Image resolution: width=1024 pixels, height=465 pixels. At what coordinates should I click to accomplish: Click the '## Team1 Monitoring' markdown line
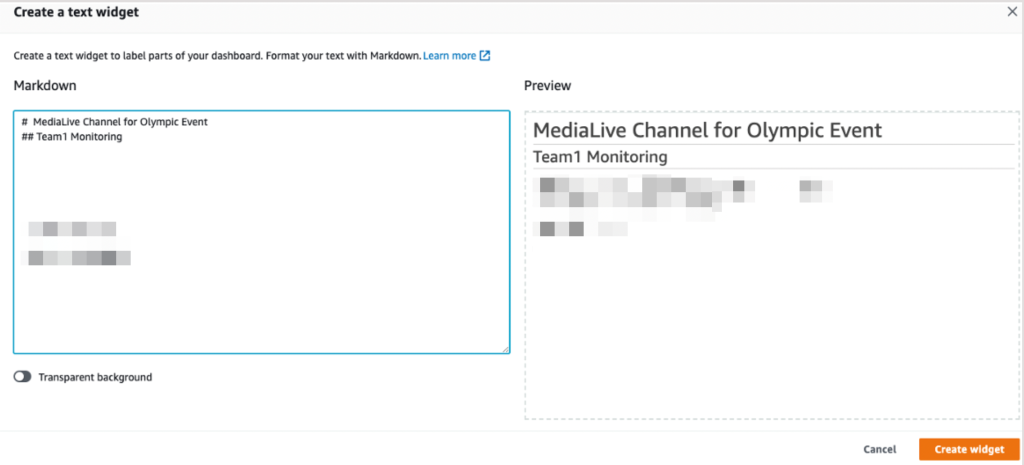point(72,137)
